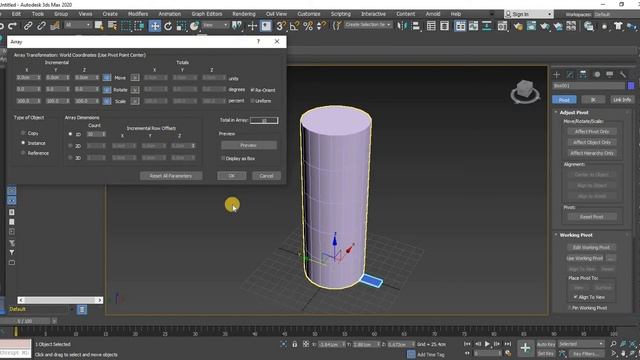
Task: Open the Create tab plus icon
Action: click(x=556, y=75)
